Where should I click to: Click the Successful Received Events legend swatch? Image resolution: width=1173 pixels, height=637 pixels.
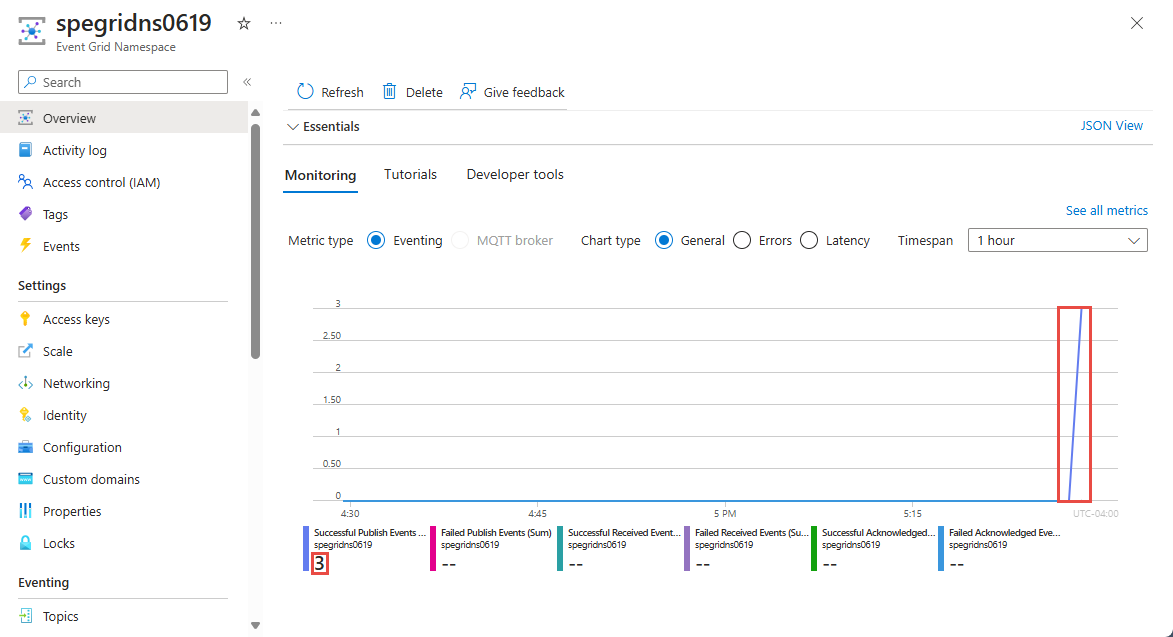tap(560, 549)
